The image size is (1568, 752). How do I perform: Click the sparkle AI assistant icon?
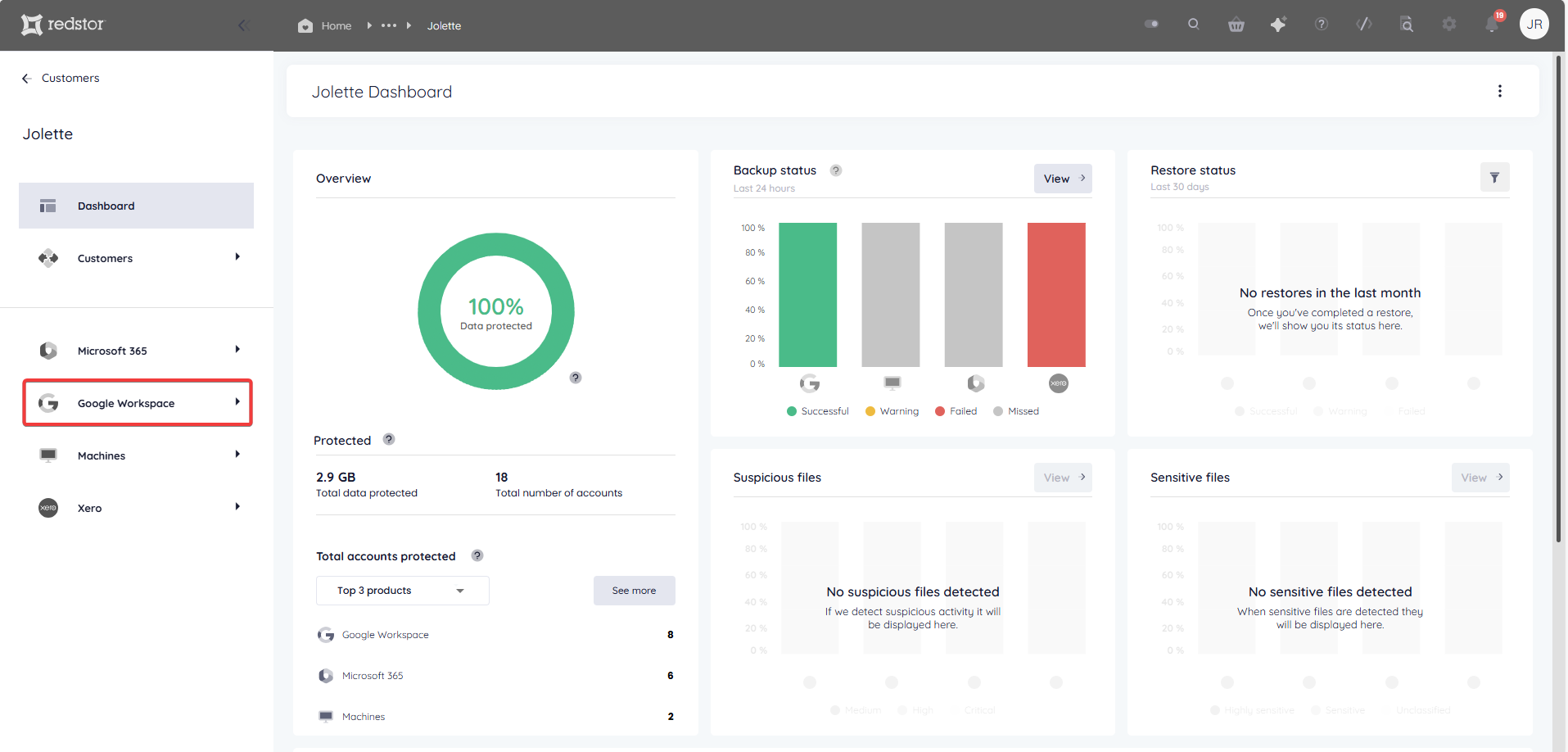coord(1278,25)
